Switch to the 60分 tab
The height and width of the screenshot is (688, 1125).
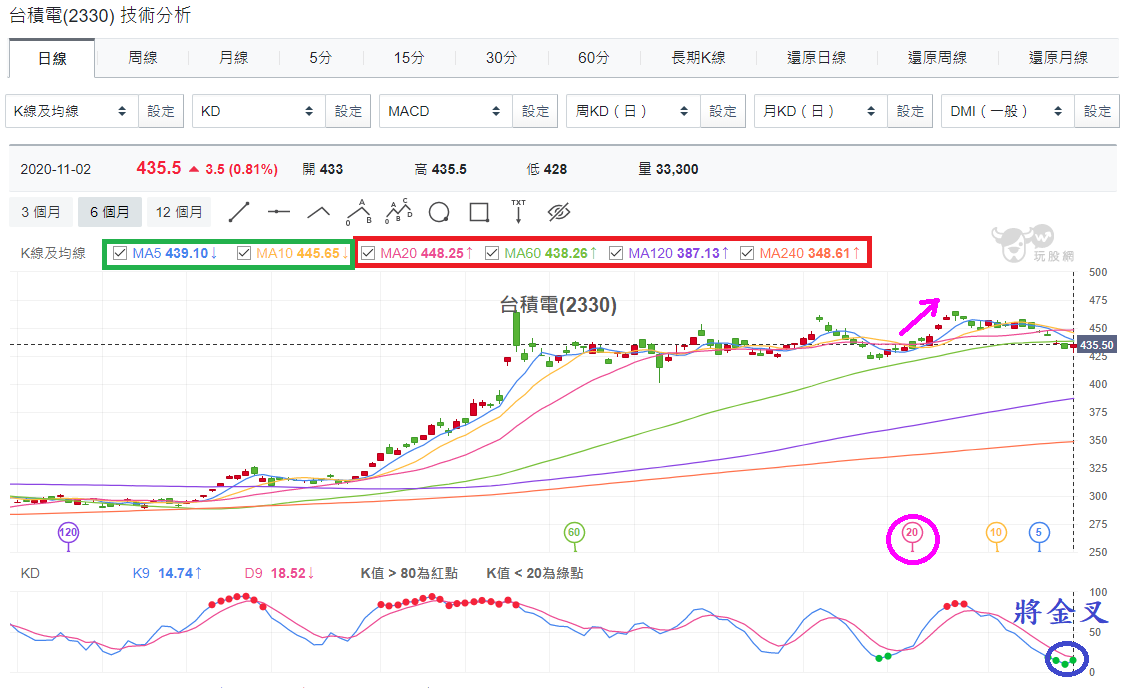pos(594,58)
